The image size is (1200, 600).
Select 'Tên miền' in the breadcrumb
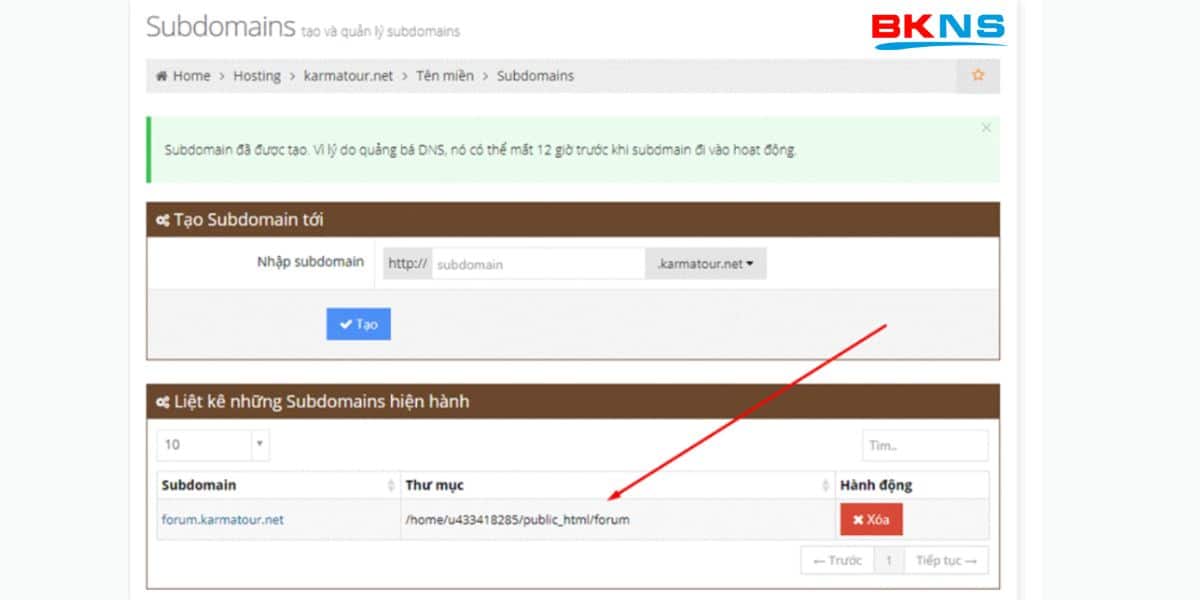pos(444,75)
